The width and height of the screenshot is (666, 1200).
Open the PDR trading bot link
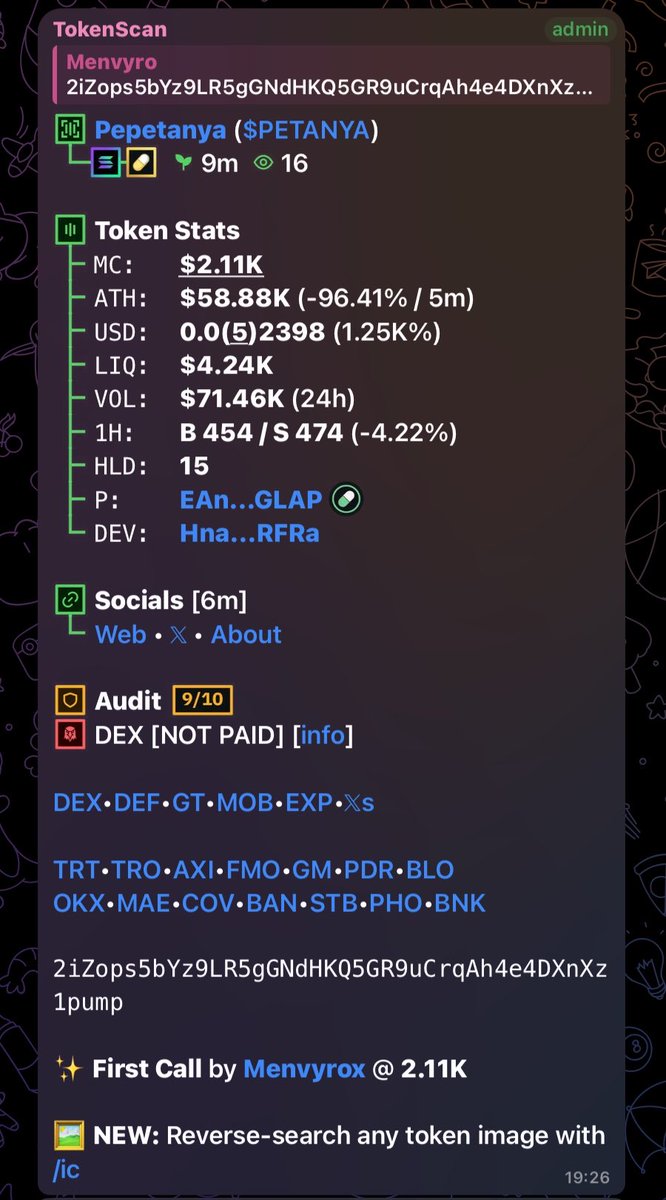(x=369, y=869)
